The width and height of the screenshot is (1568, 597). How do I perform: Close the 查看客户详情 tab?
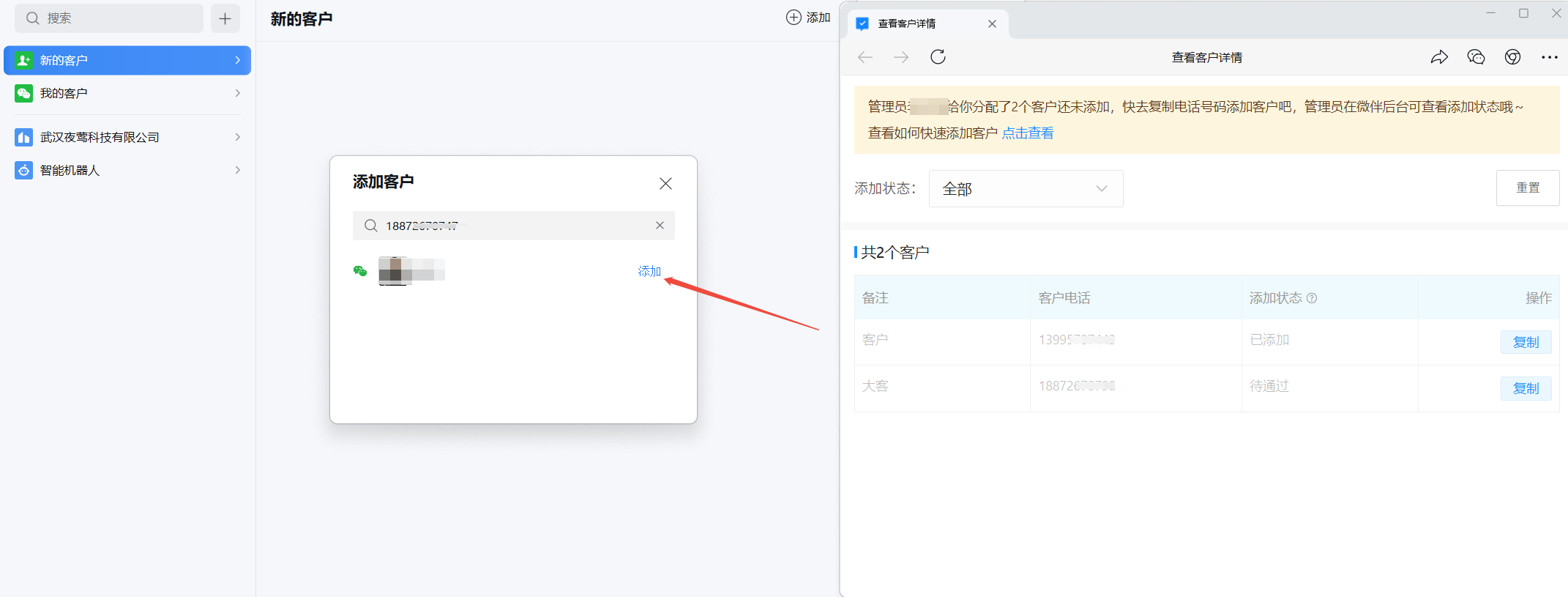[x=992, y=23]
